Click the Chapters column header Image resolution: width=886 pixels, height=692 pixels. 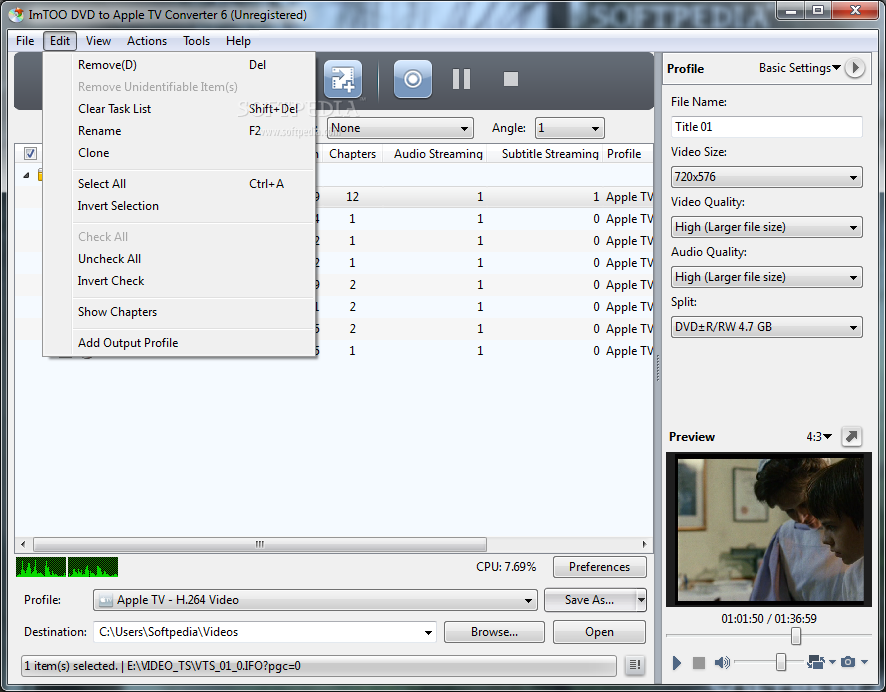tap(352, 154)
